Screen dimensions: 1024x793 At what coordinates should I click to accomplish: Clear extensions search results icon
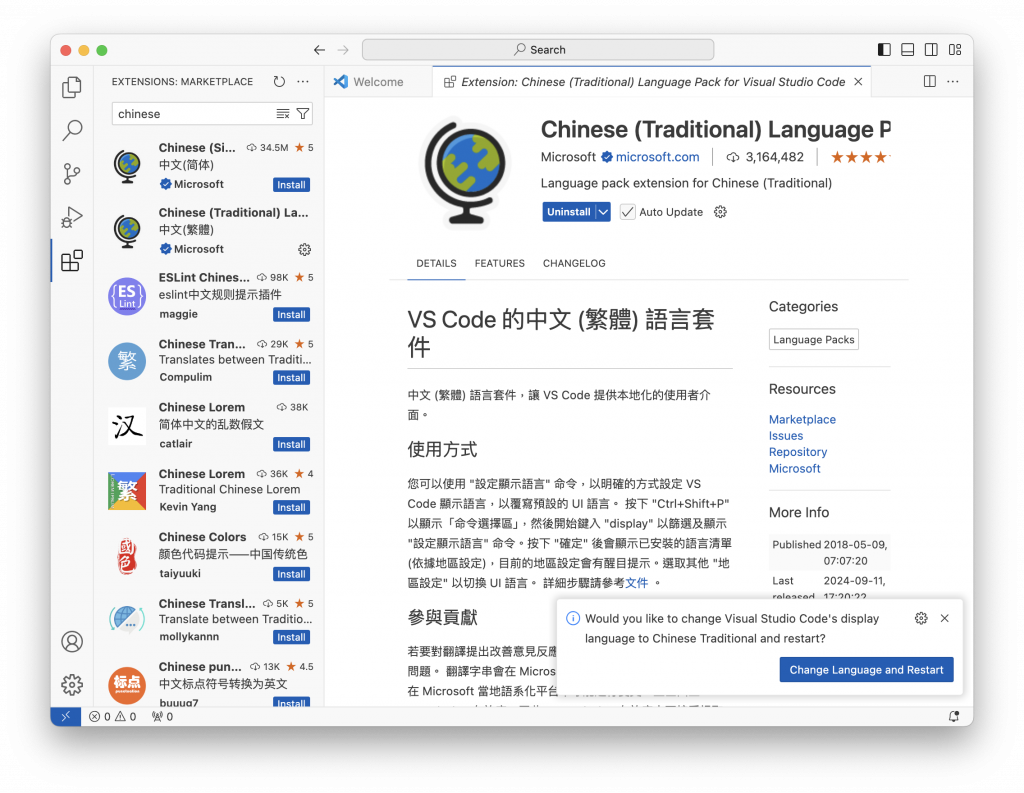point(283,114)
